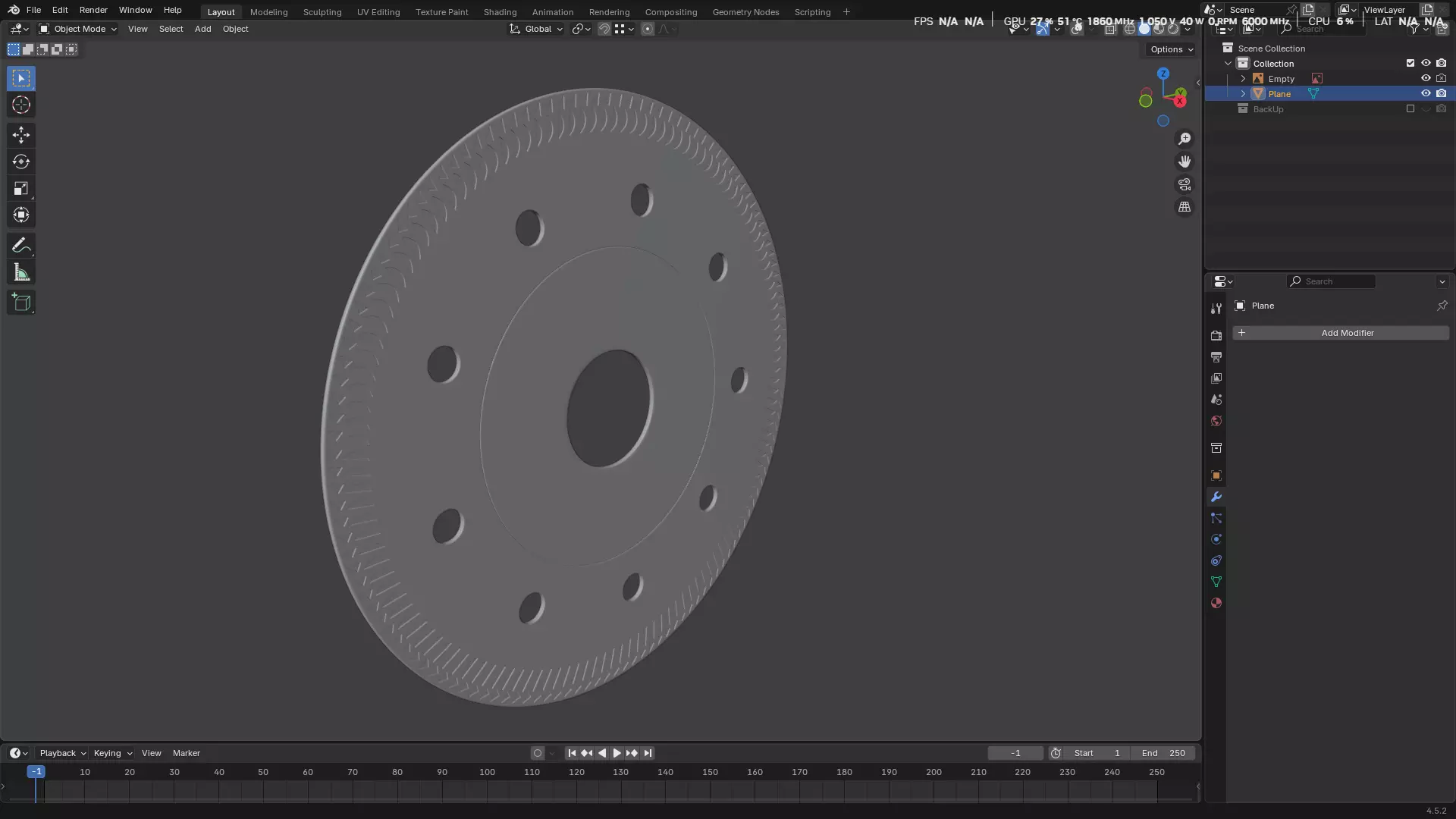Open the Object properties tab
1456x819 pixels.
pos(1216,475)
